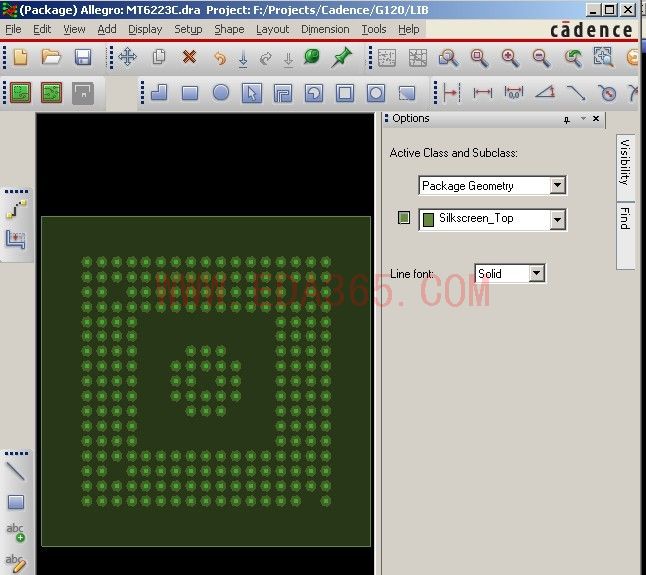Click the Copy tool icon
The width and height of the screenshot is (646, 575).
[159, 57]
